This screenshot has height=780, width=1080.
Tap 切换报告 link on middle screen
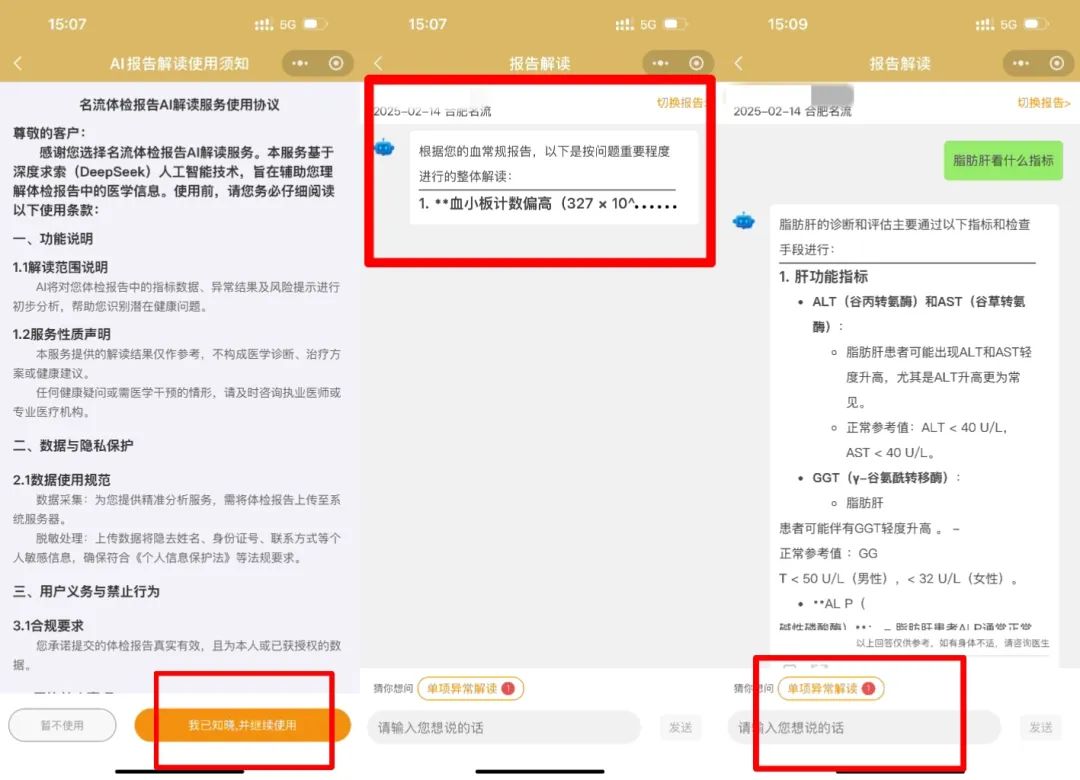pos(681,103)
